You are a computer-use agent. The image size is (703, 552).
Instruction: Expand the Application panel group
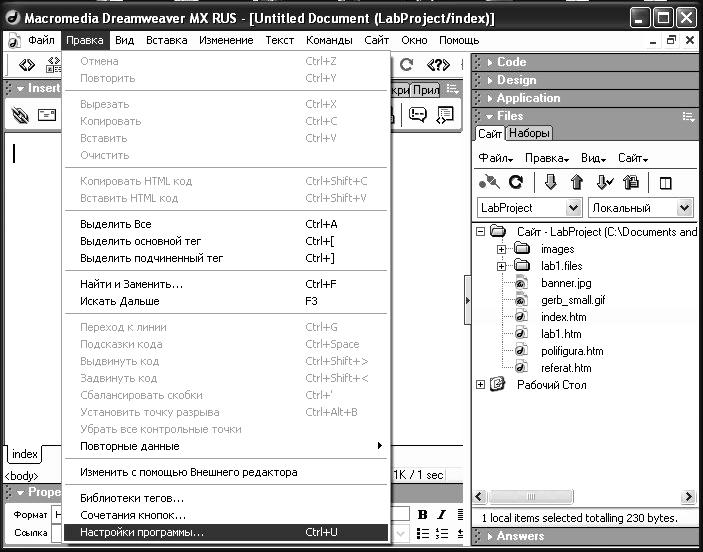pyautogui.click(x=490, y=98)
